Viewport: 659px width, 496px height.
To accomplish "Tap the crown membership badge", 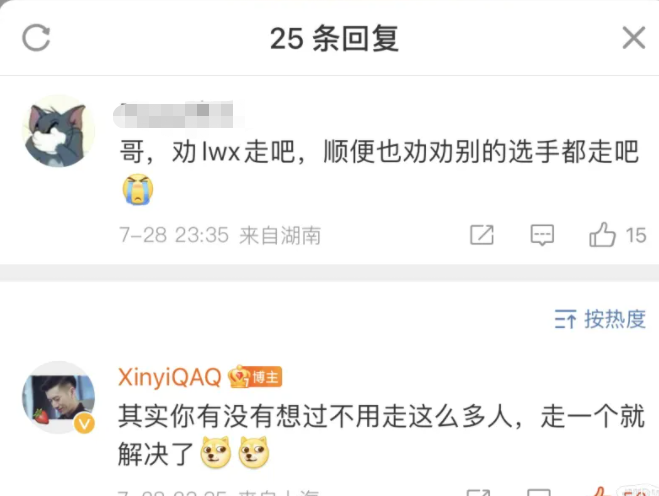I will 240,377.
